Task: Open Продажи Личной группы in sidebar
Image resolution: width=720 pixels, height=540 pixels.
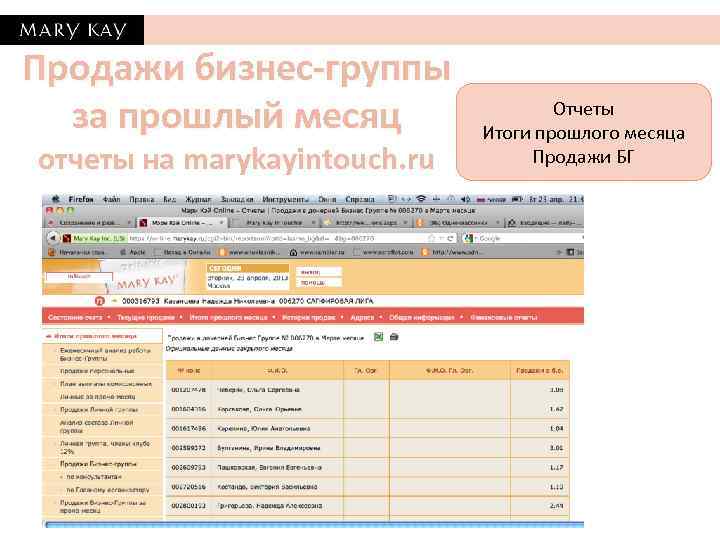Action: pos(99,410)
